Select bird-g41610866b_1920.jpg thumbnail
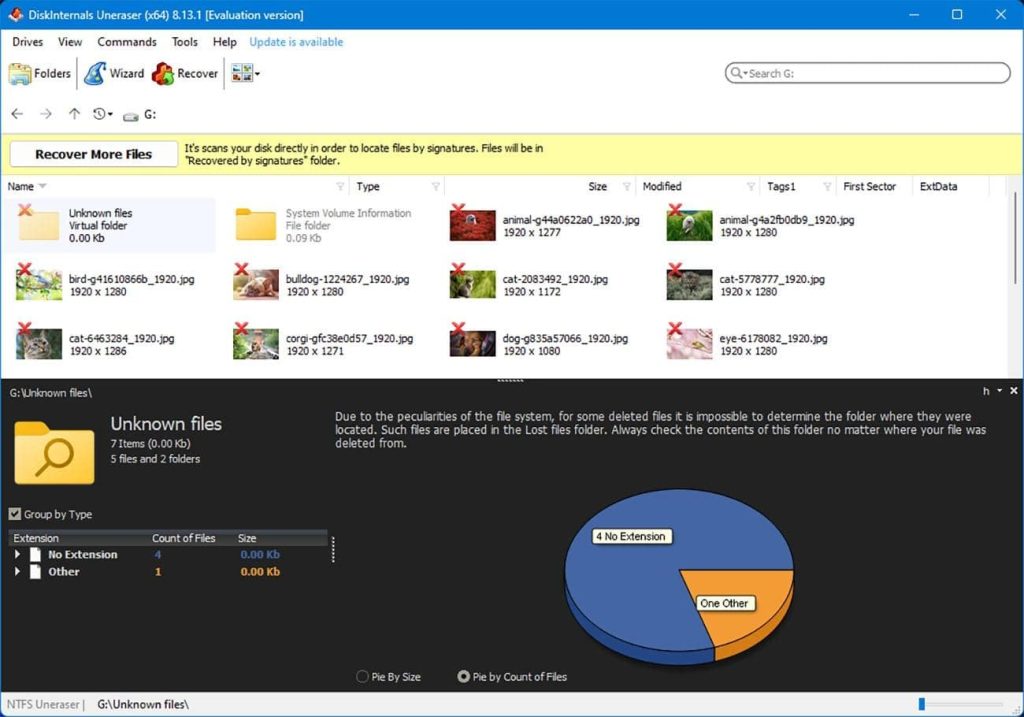The height and width of the screenshot is (717, 1024). pos(39,285)
